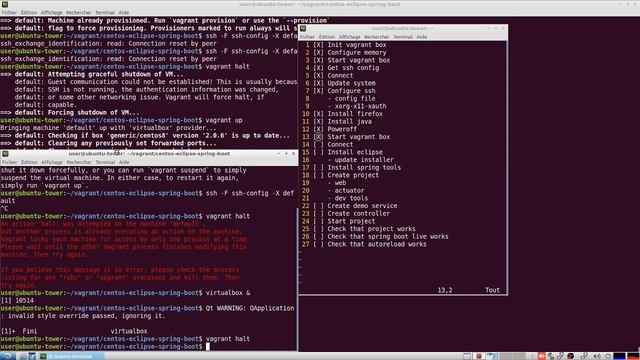This screenshot has height=360, width=640.
Task: Click the terminal prompt cursor in lower-left window
Action: point(208,347)
